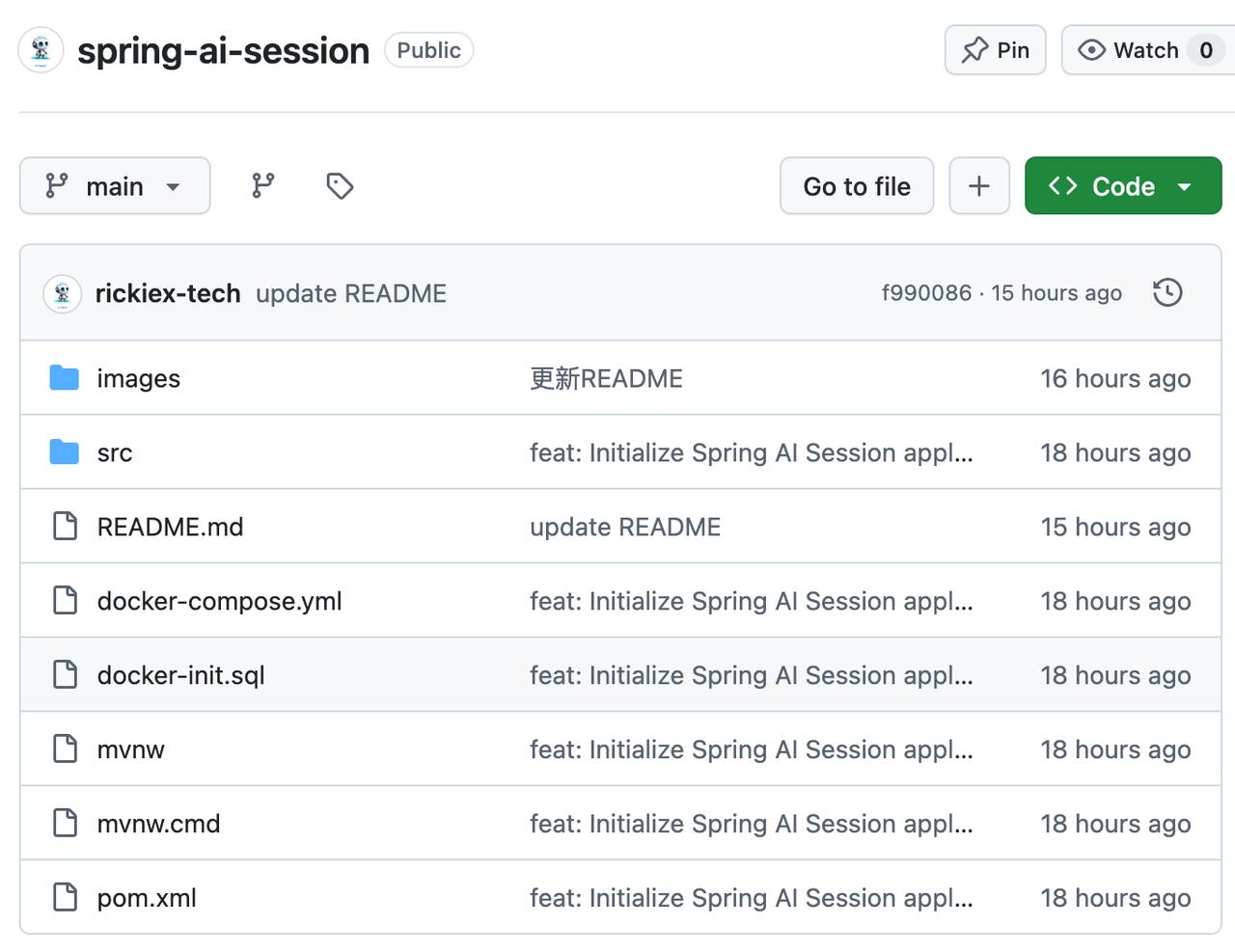
Task: Open the commit history clock icon
Action: 1167,292
